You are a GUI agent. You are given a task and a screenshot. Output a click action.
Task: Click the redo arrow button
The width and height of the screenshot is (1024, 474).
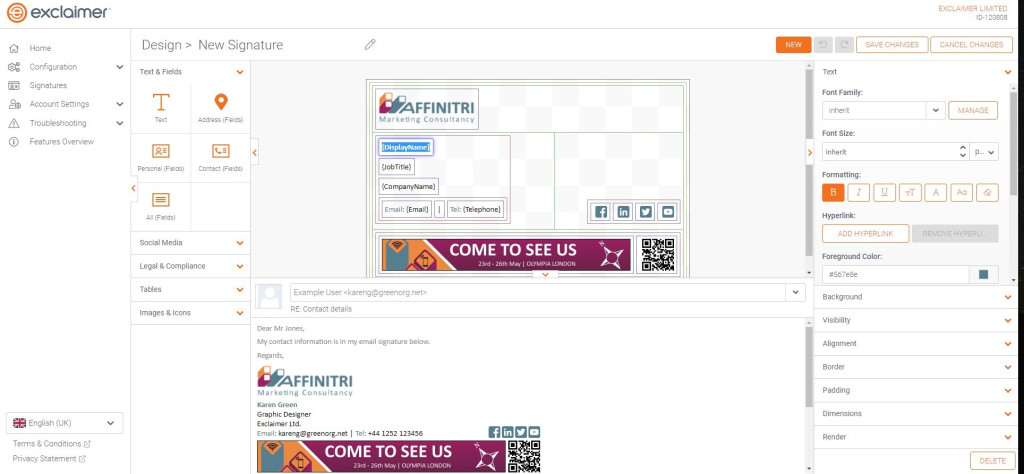coord(844,44)
